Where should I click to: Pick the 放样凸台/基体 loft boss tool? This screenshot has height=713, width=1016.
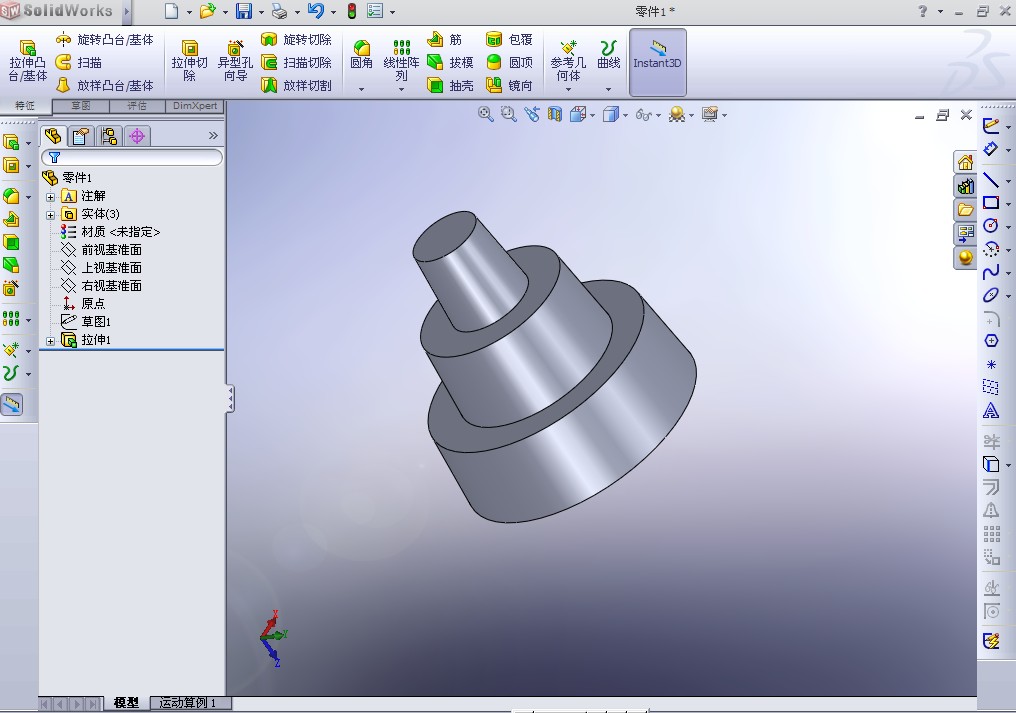pyautogui.click(x=105, y=86)
